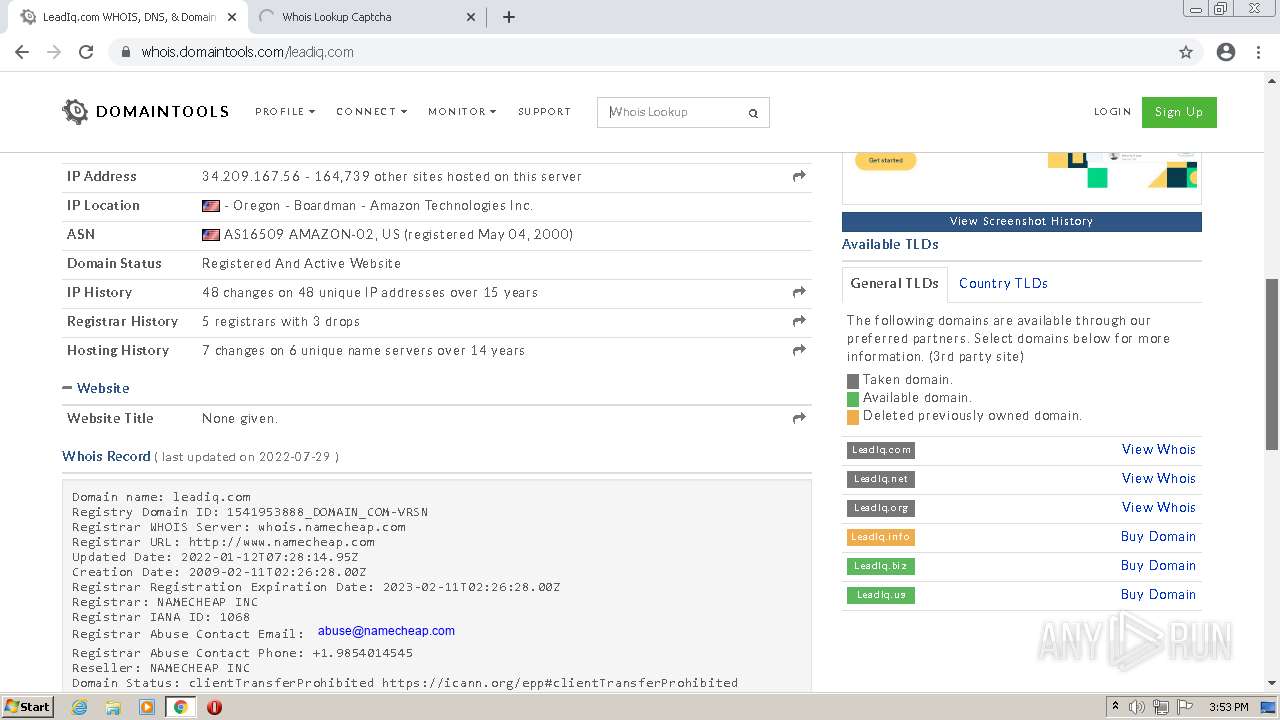Click the scrollbar down arrow
The width and height of the screenshot is (1280, 720).
coord(1272,684)
